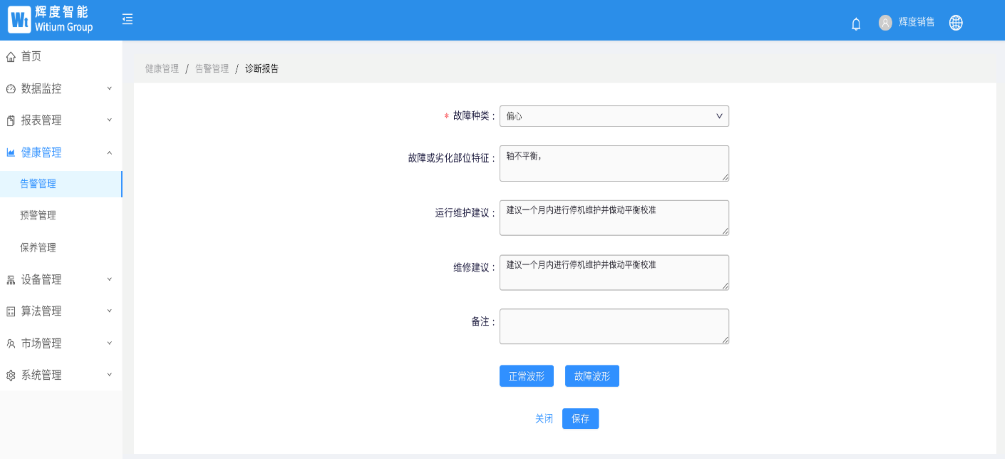
Task: Click the 关闭 close link
Action: [544, 419]
